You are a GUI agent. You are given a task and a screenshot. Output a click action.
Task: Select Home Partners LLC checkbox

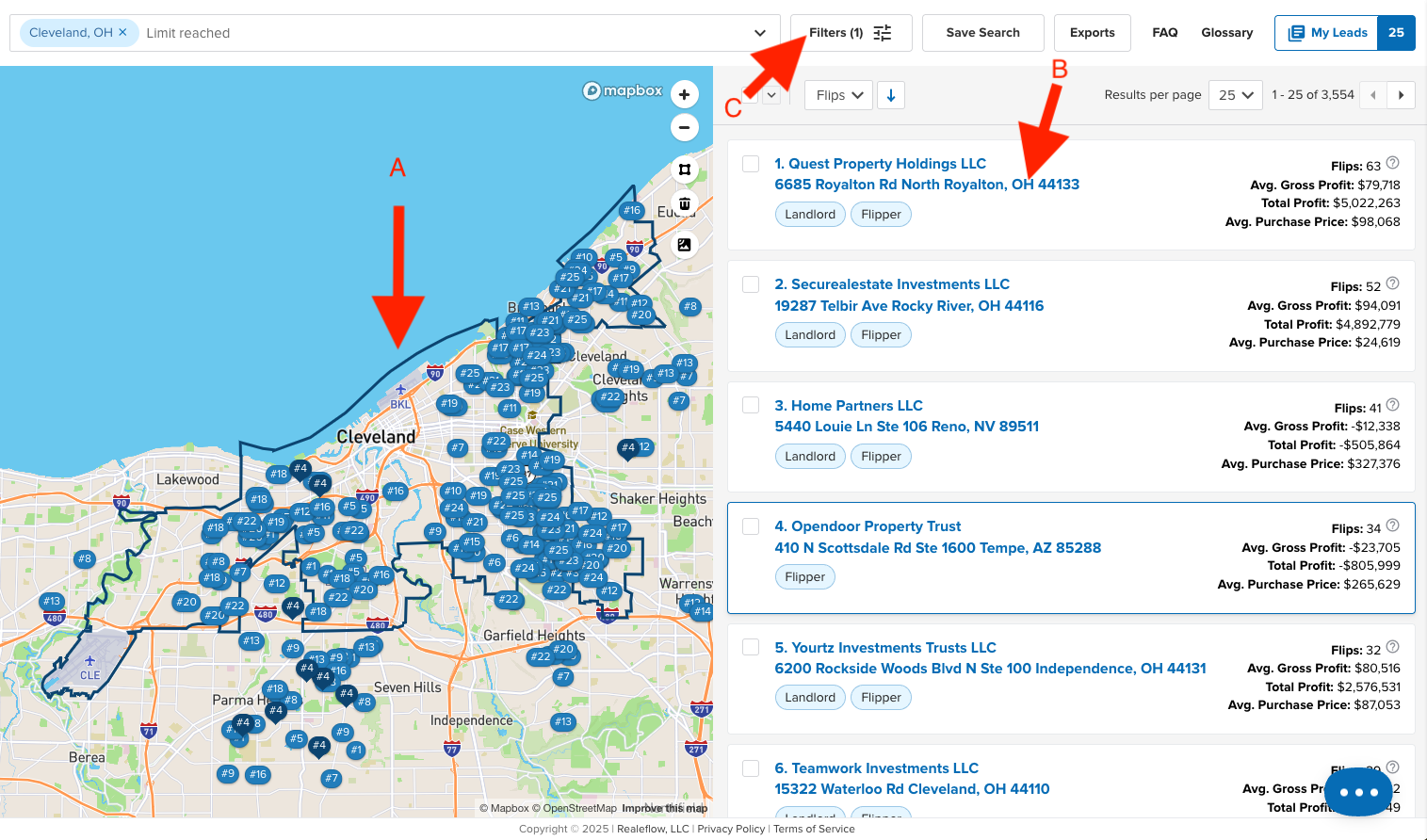pos(751,405)
